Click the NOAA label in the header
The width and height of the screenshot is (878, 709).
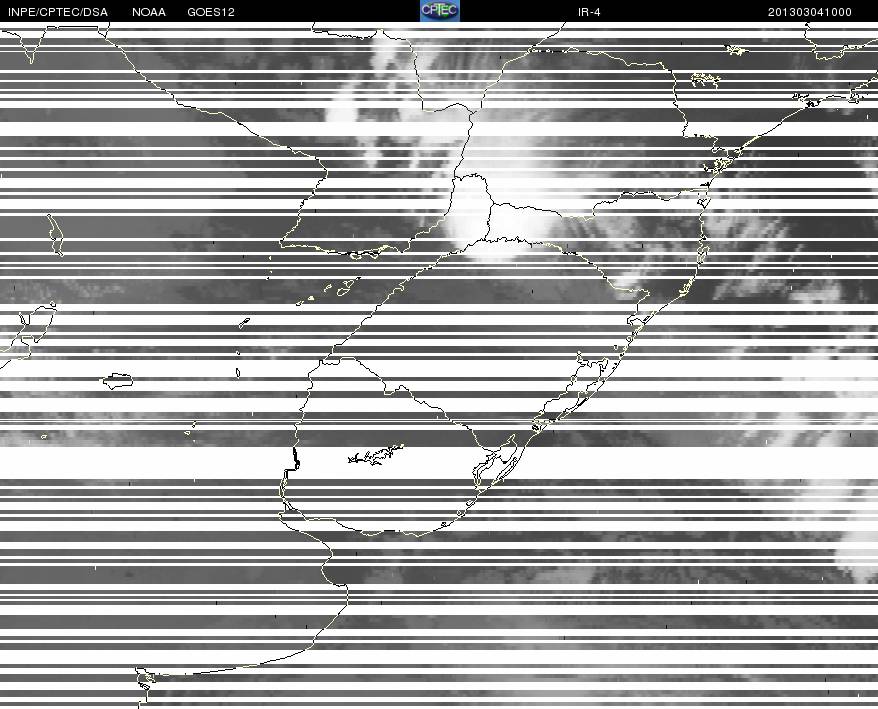click(x=149, y=12)
